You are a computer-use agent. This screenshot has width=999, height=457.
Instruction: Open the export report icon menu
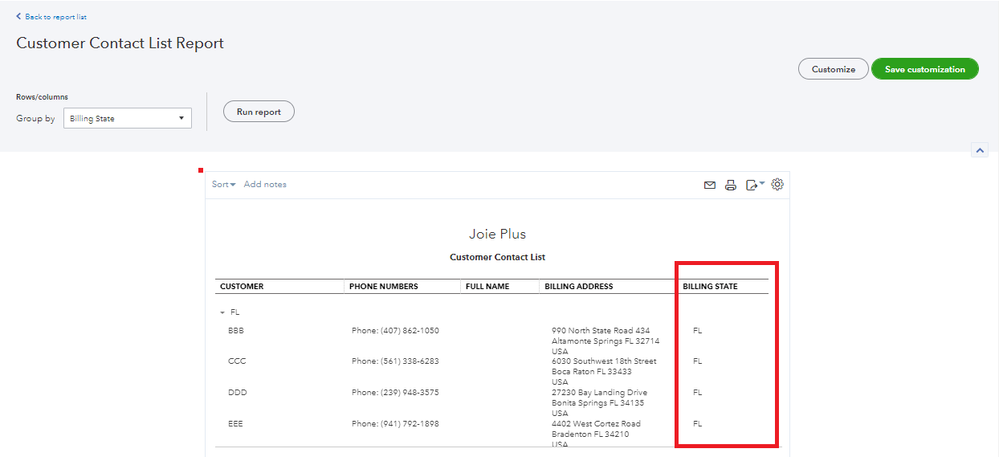755,185
